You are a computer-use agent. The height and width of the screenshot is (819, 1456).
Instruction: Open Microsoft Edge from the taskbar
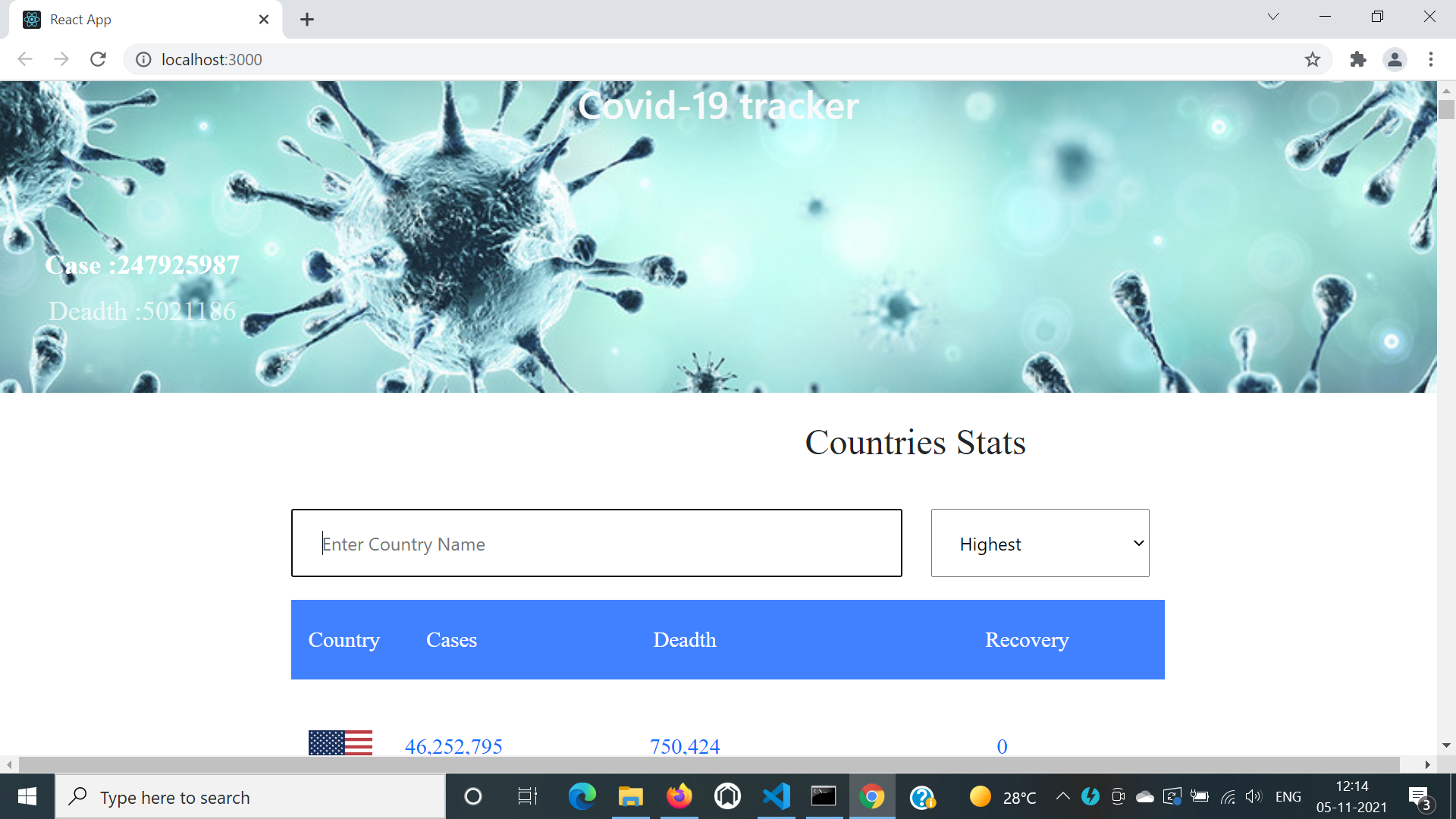point(582,796)
